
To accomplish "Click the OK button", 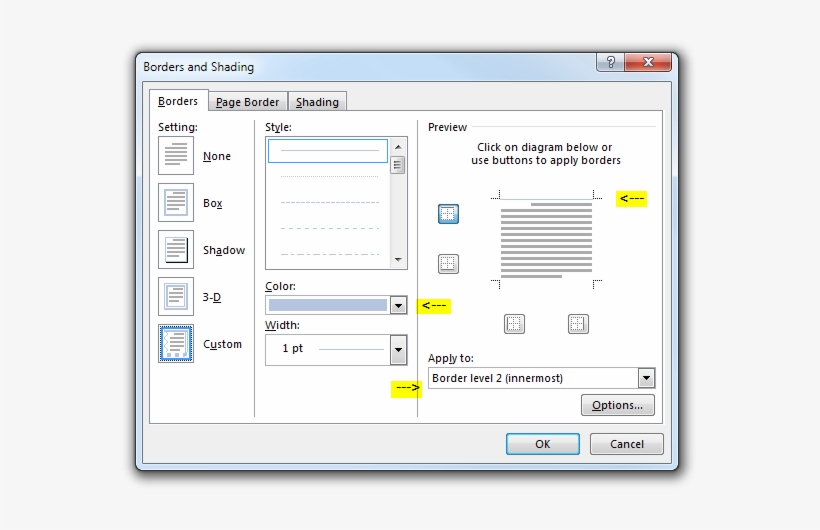I will click(543, 444).
